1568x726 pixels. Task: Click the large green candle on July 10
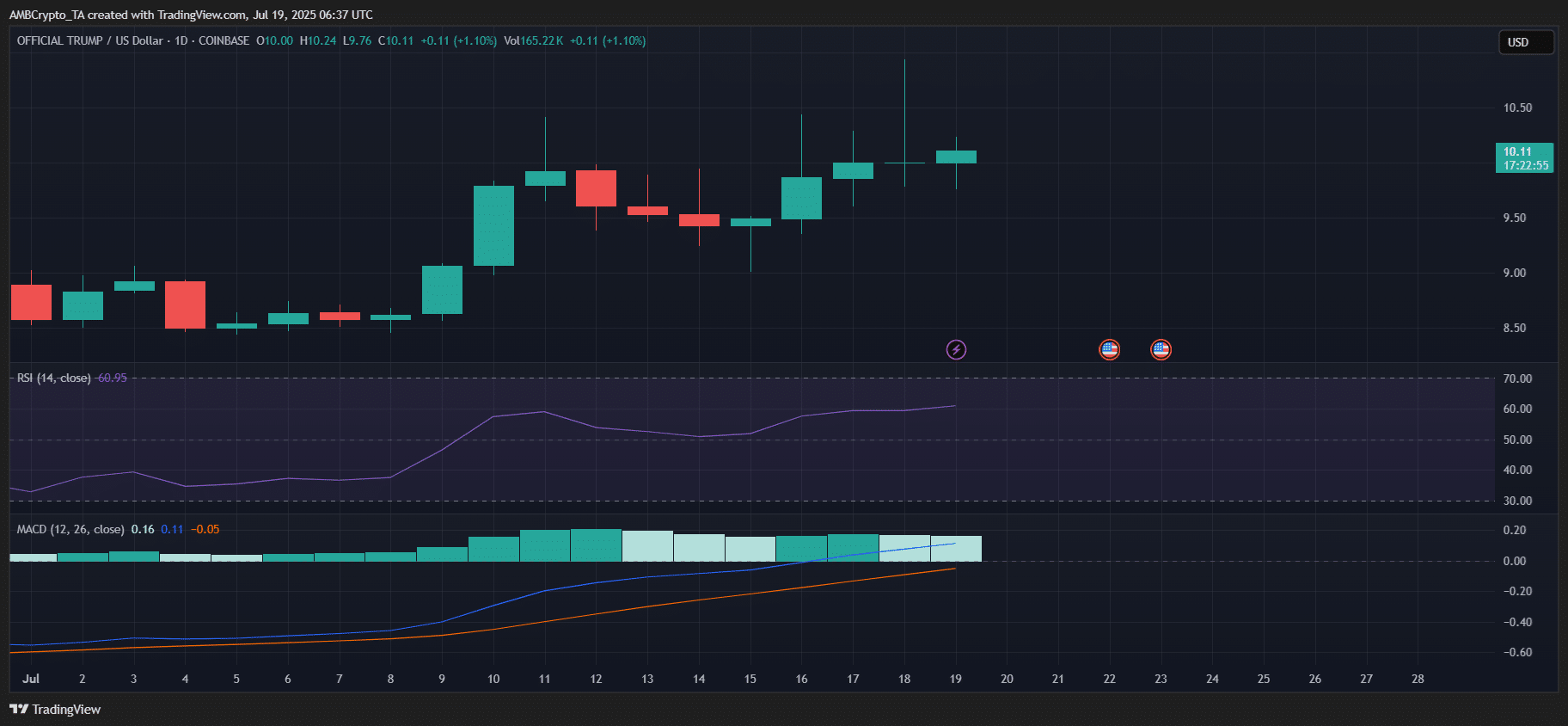coord(493,225)
